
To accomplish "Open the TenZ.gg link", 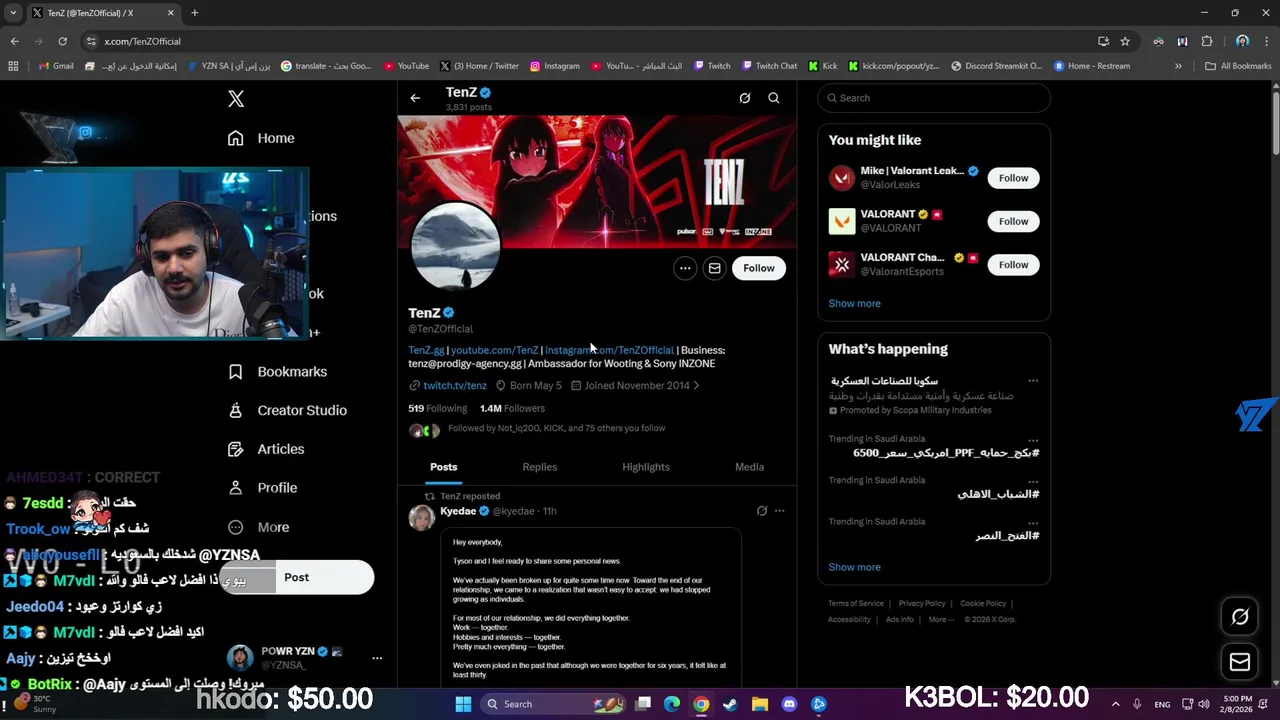I will pos(426,350).
